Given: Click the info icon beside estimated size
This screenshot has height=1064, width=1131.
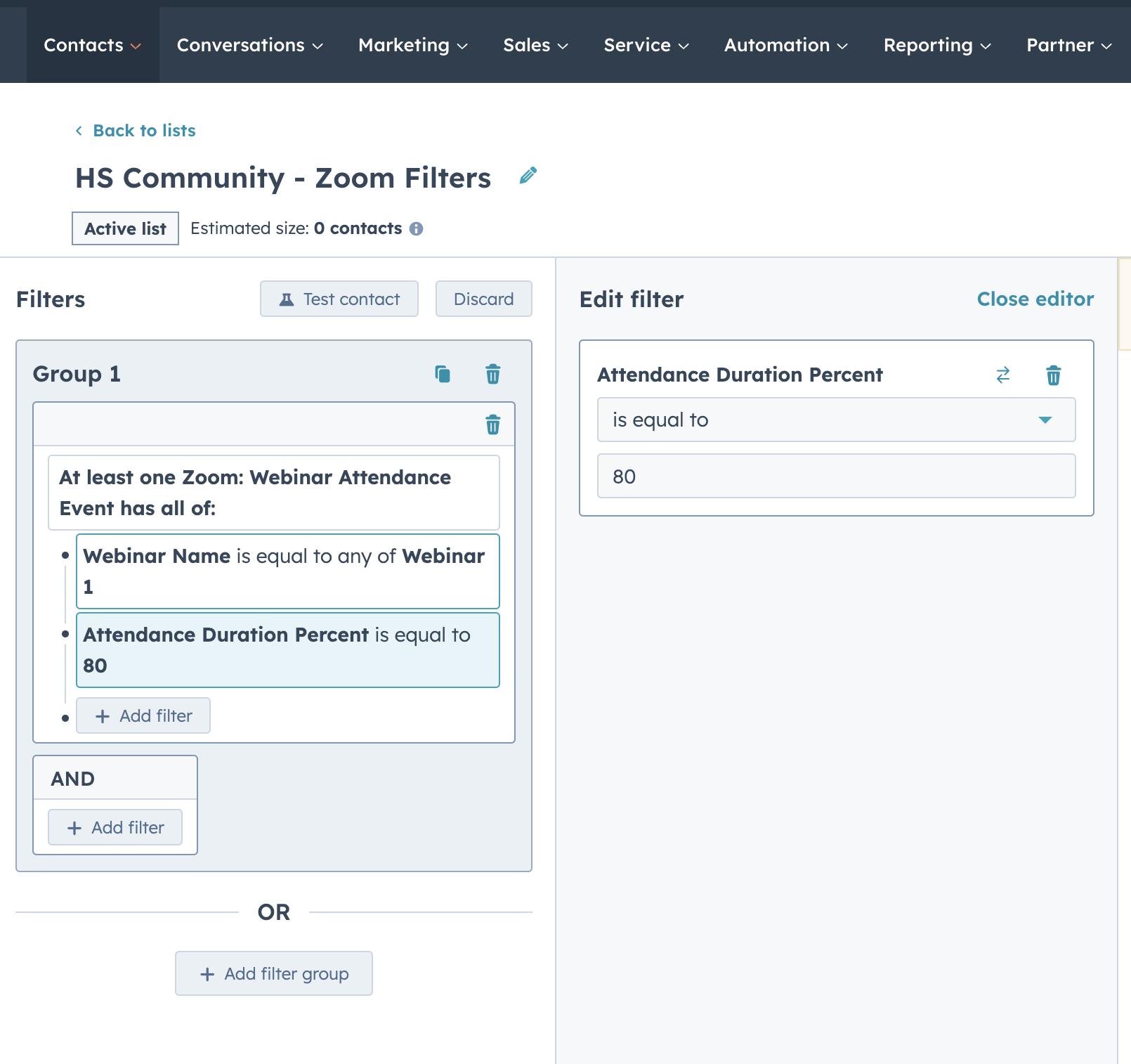Looking at the screenshot, I should pos(417,228).
